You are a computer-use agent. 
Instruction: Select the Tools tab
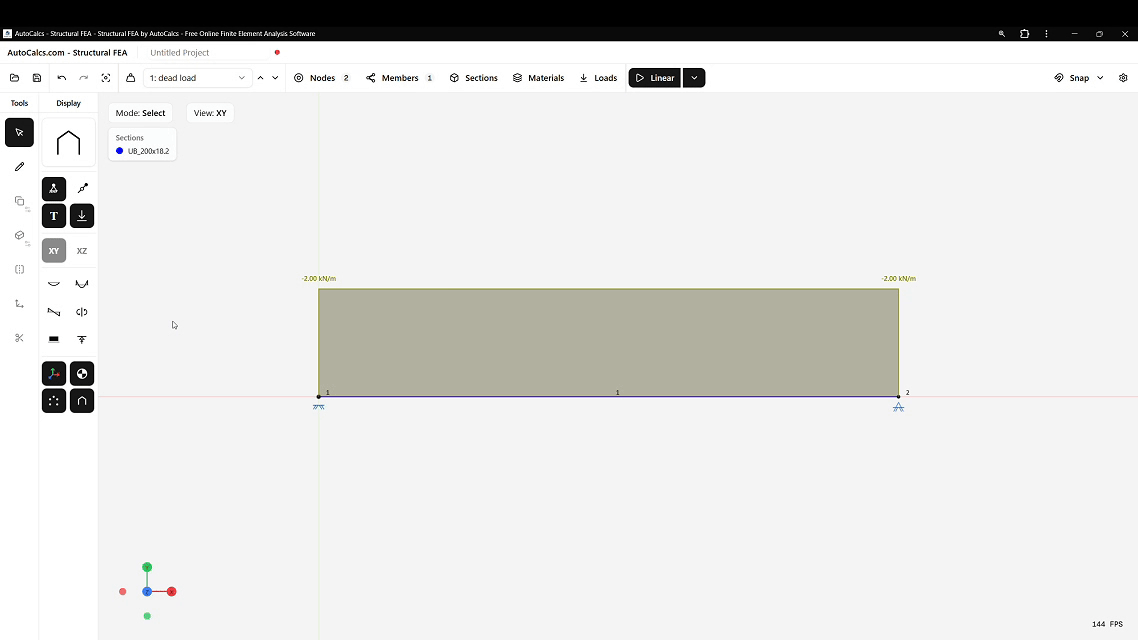(x=19, y=103)
